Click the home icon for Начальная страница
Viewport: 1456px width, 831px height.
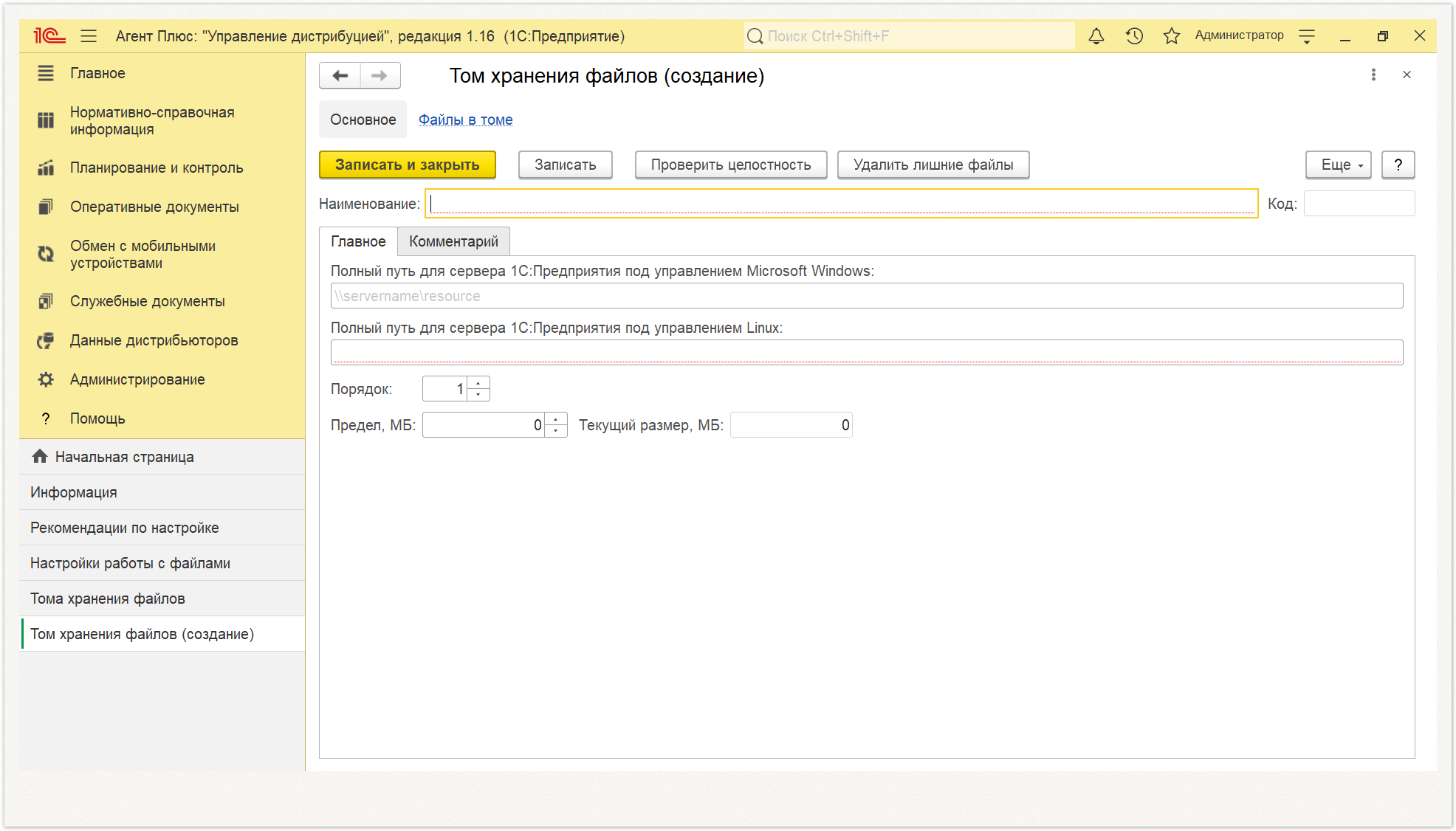click(40, 456)
